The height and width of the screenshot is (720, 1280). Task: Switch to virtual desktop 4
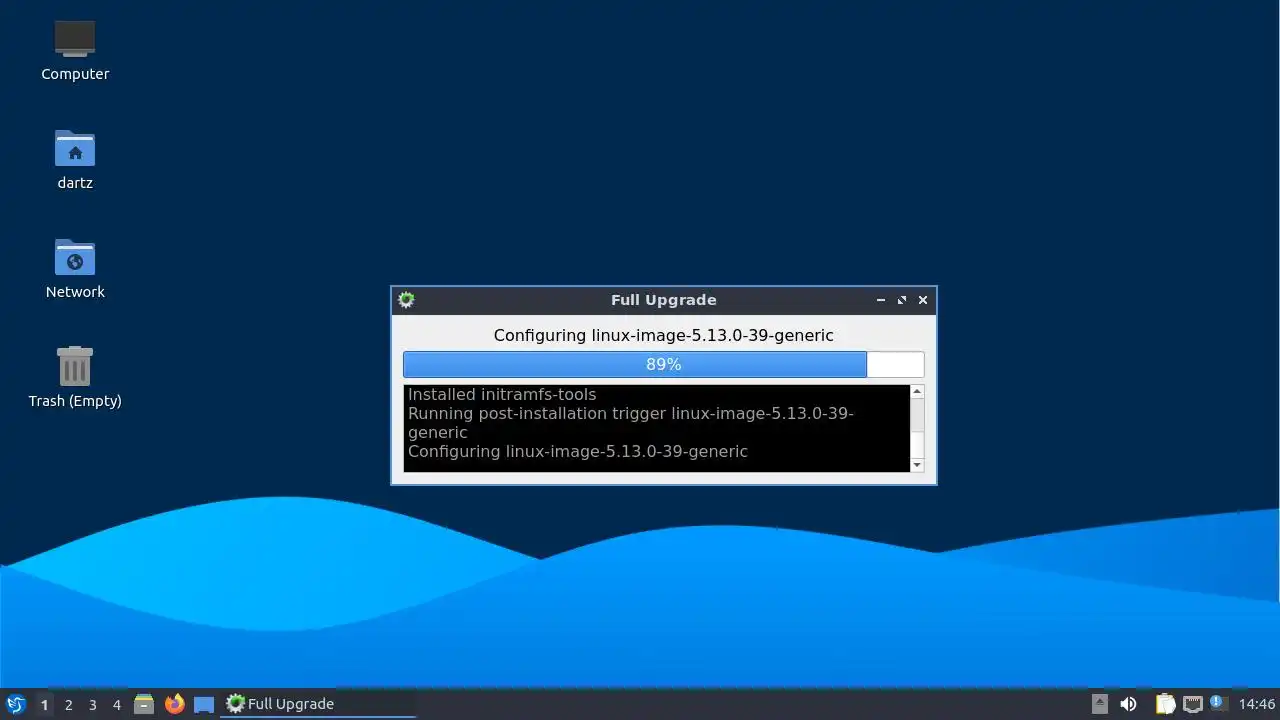coord(116,704)
